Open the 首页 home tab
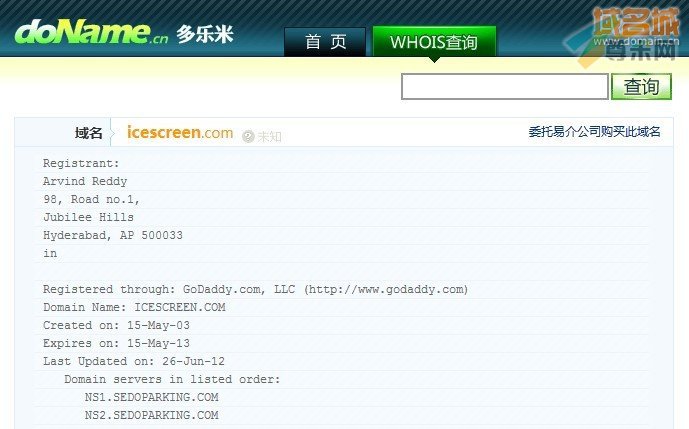The image size is (689, 429). coord(325,42)
